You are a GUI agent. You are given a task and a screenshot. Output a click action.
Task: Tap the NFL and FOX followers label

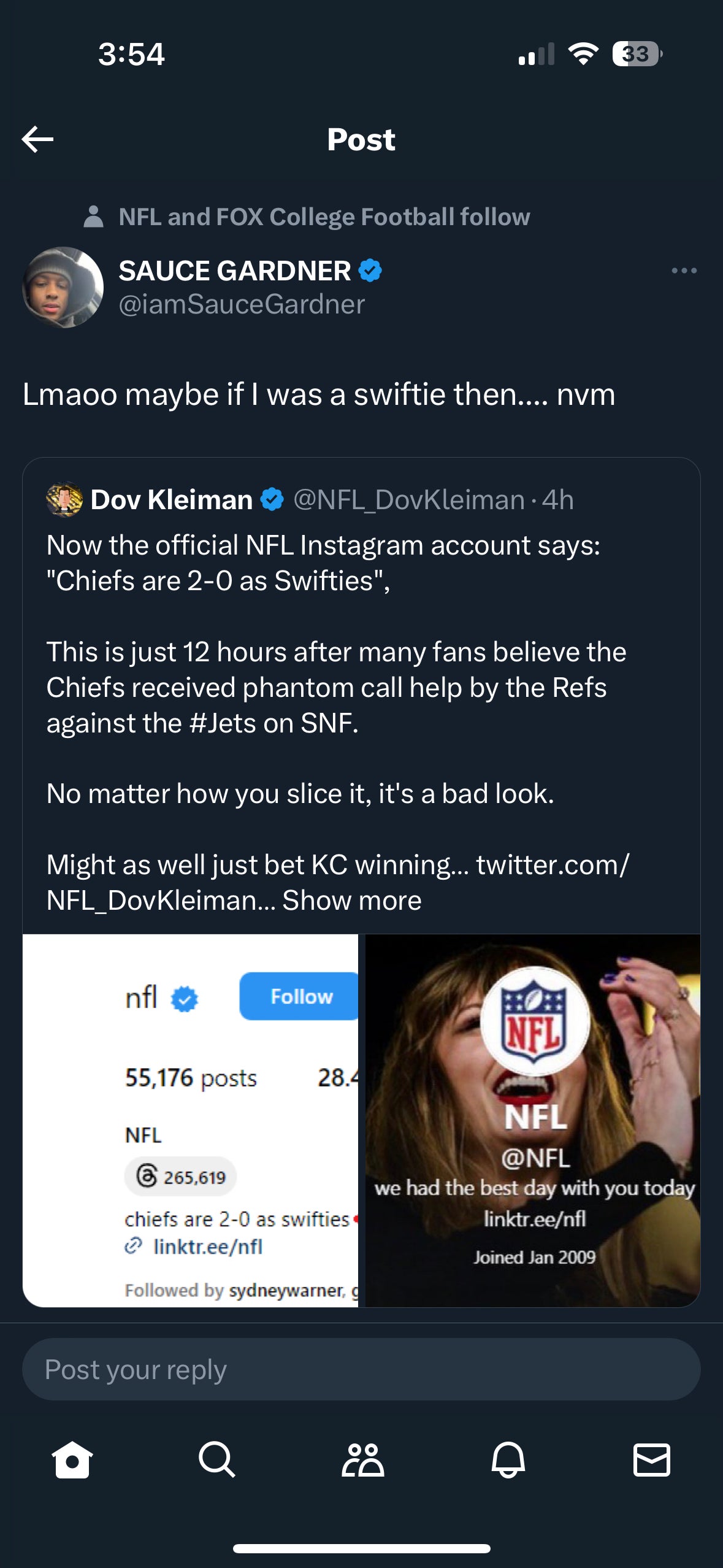click(324, 217)
